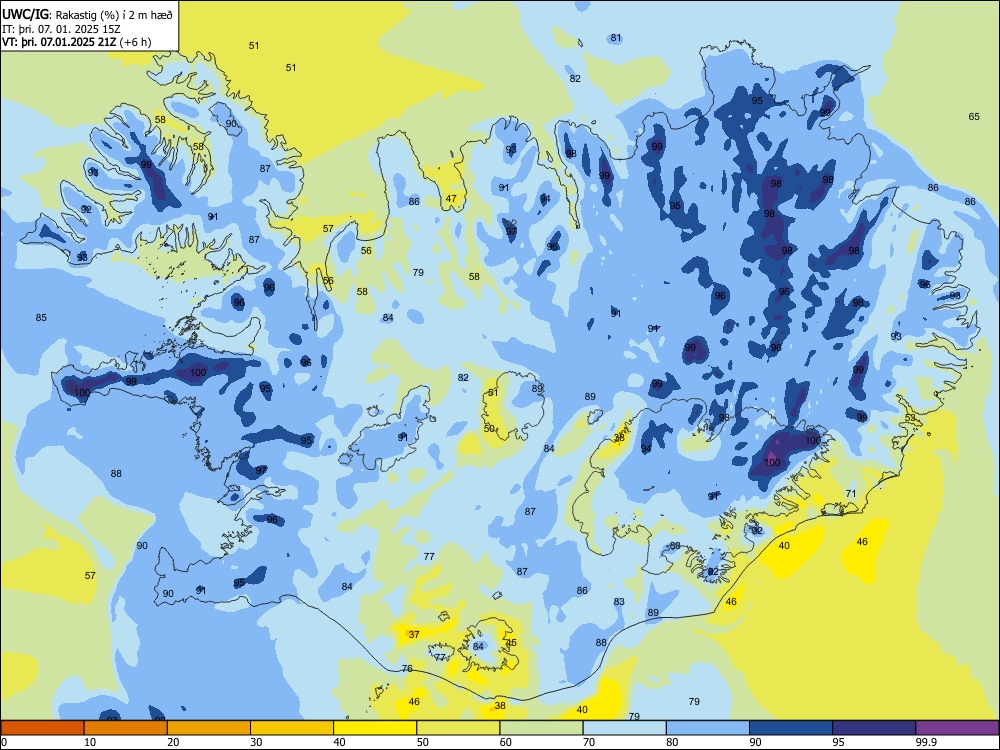
Task: Click the bright yellow 40–50 legend swatch
Action: tap(375, 728)
